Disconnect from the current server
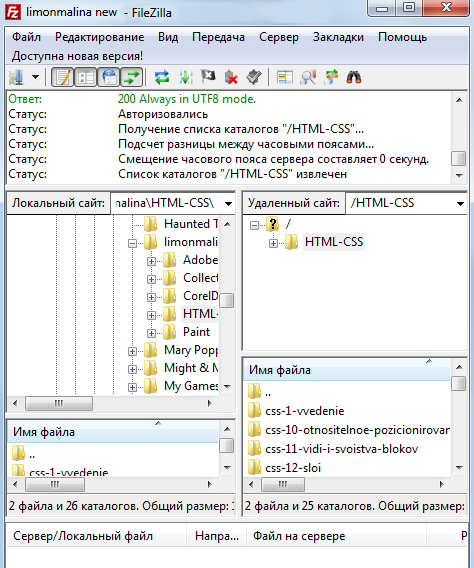The width and height of the screenshot is (474, 568). 231,77
